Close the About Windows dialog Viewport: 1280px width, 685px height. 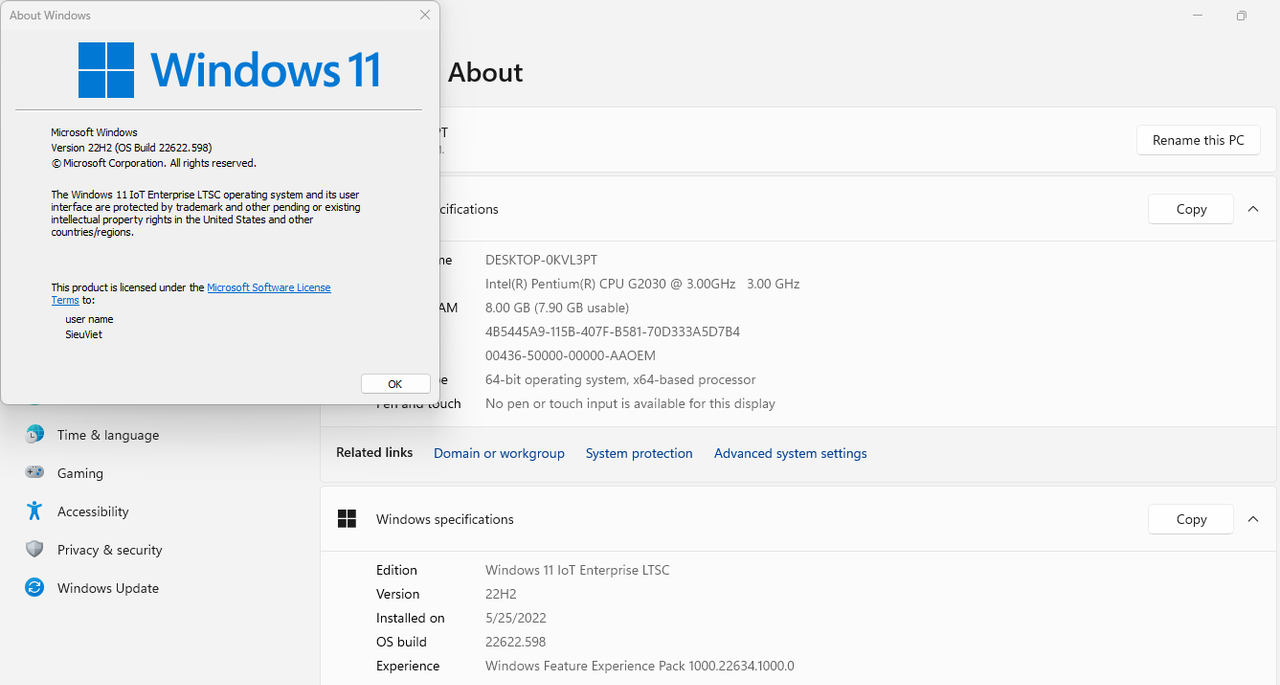coord(425,15)
